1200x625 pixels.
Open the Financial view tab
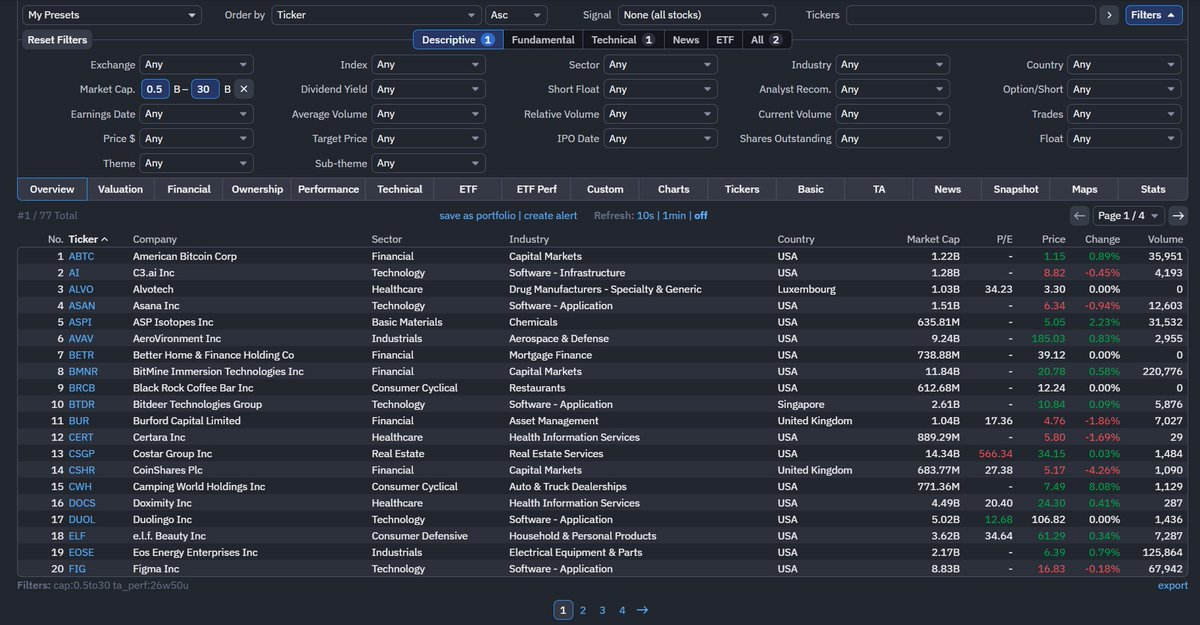click(x=189, y=189)
